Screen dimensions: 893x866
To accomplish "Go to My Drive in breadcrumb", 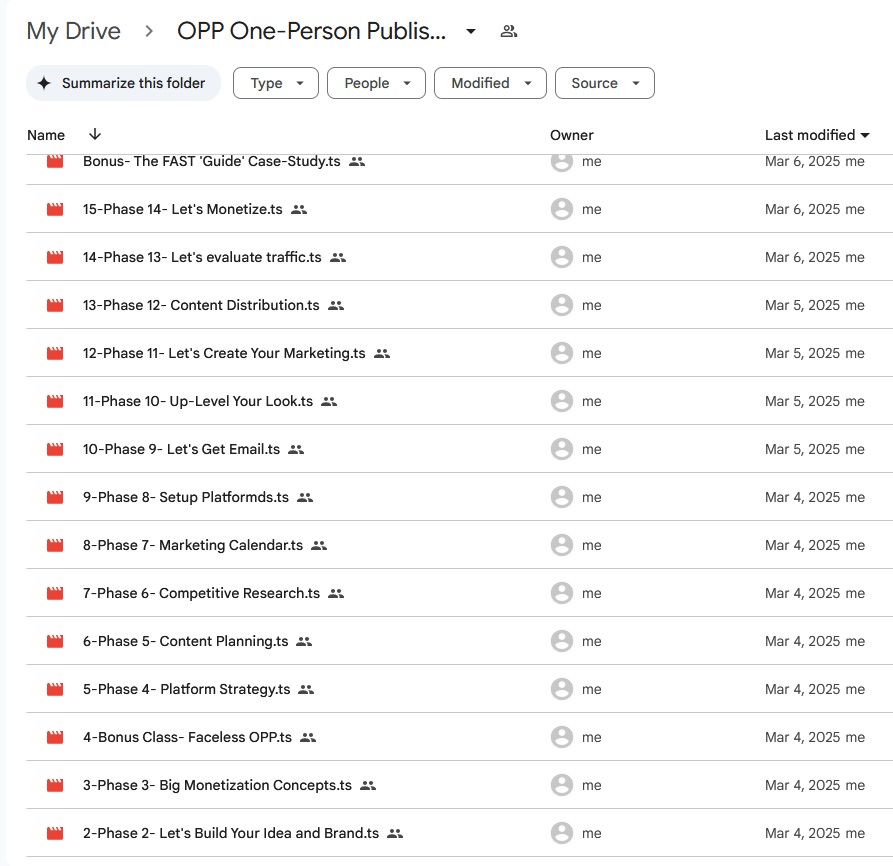I will coord(73,31).
